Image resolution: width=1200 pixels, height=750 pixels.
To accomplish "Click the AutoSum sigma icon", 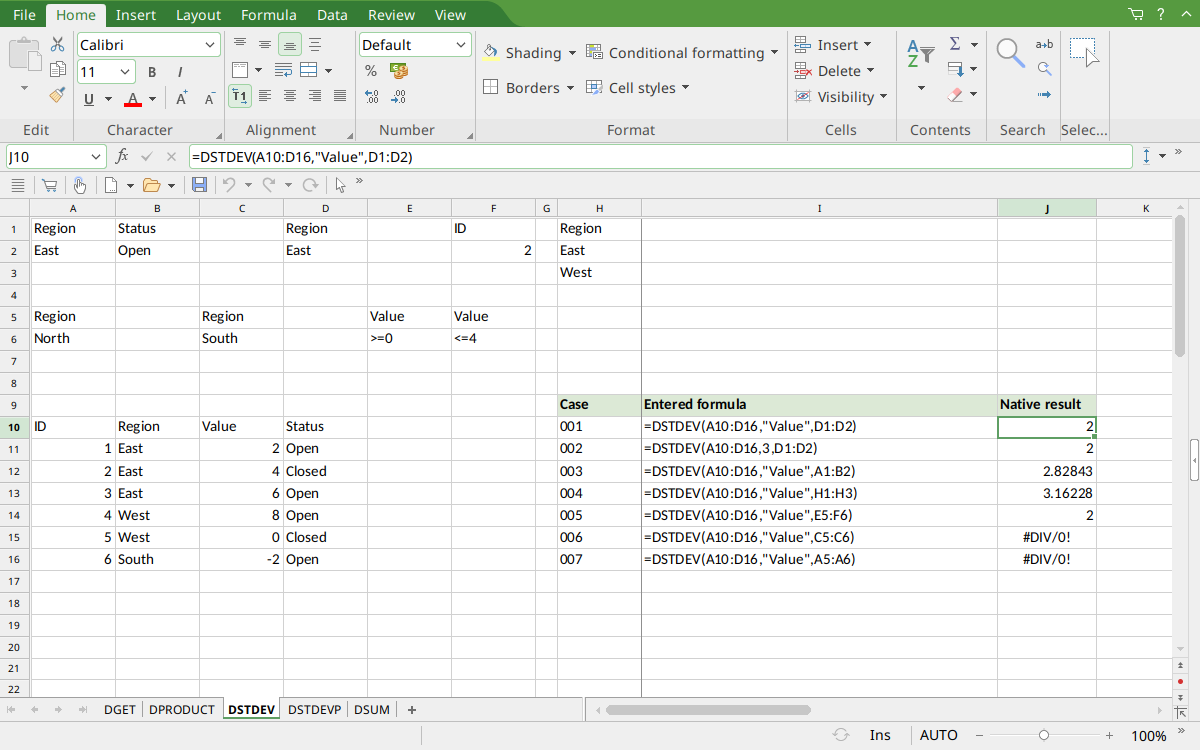I will [x=955, y=44].
